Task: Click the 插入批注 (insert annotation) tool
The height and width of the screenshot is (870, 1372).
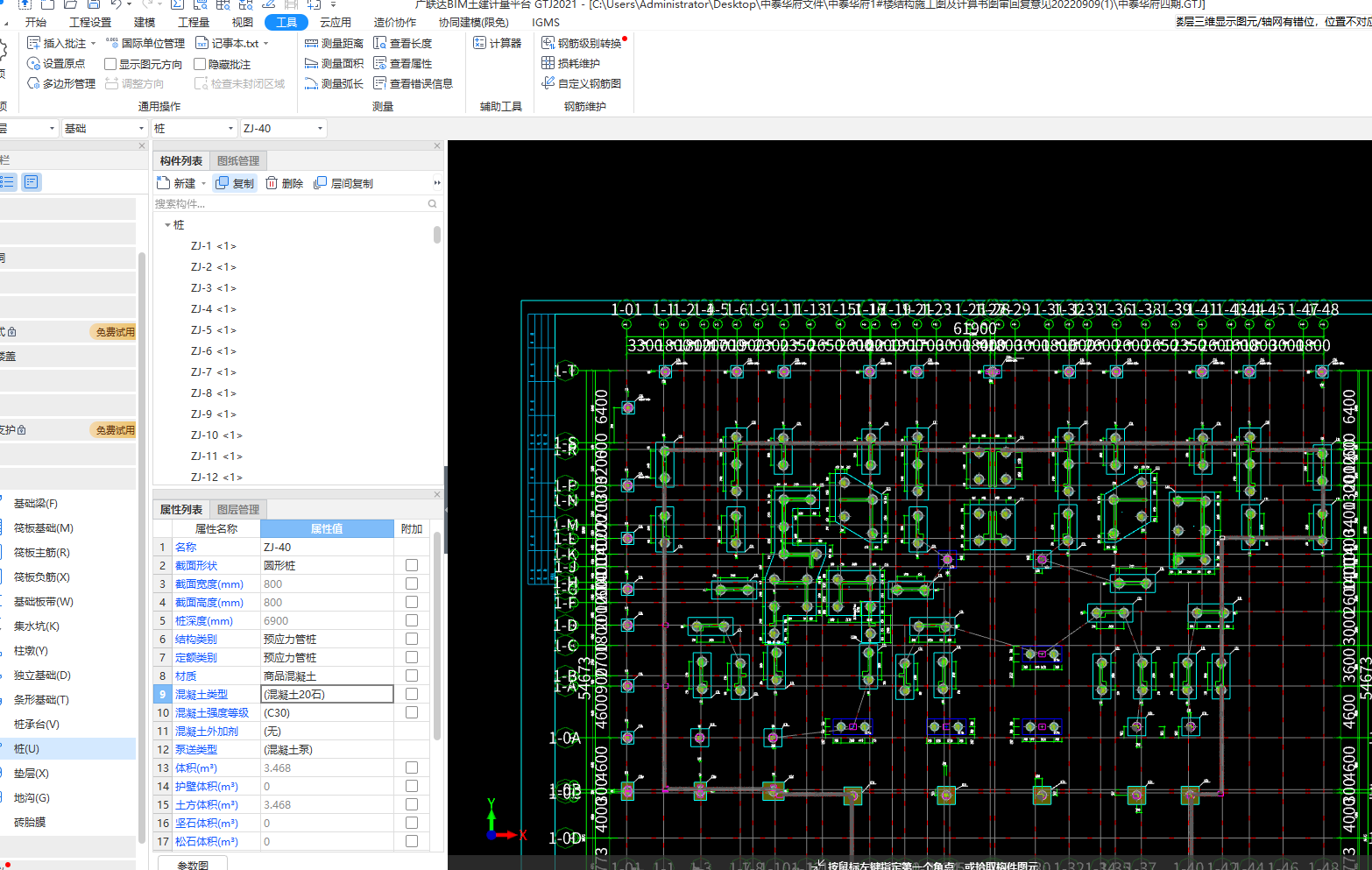Action: 57,43
